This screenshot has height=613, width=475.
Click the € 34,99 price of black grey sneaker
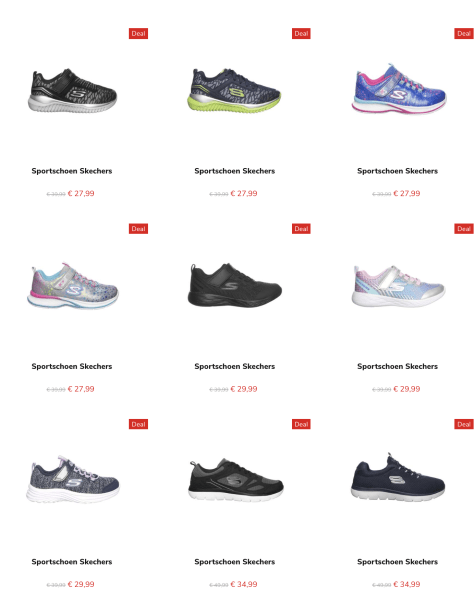coord(244,584)
